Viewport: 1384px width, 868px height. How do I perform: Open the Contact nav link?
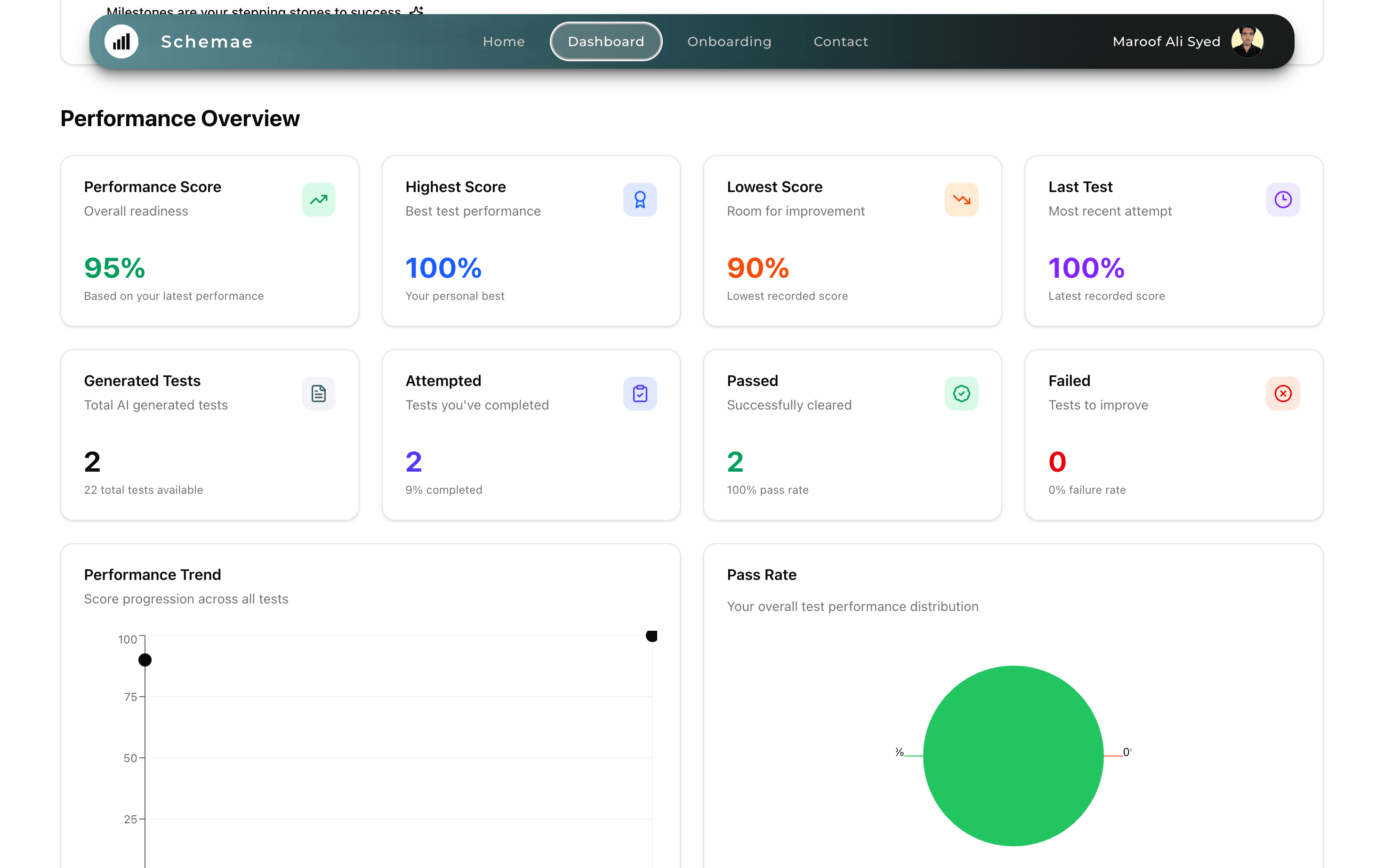tap(840, 41)
